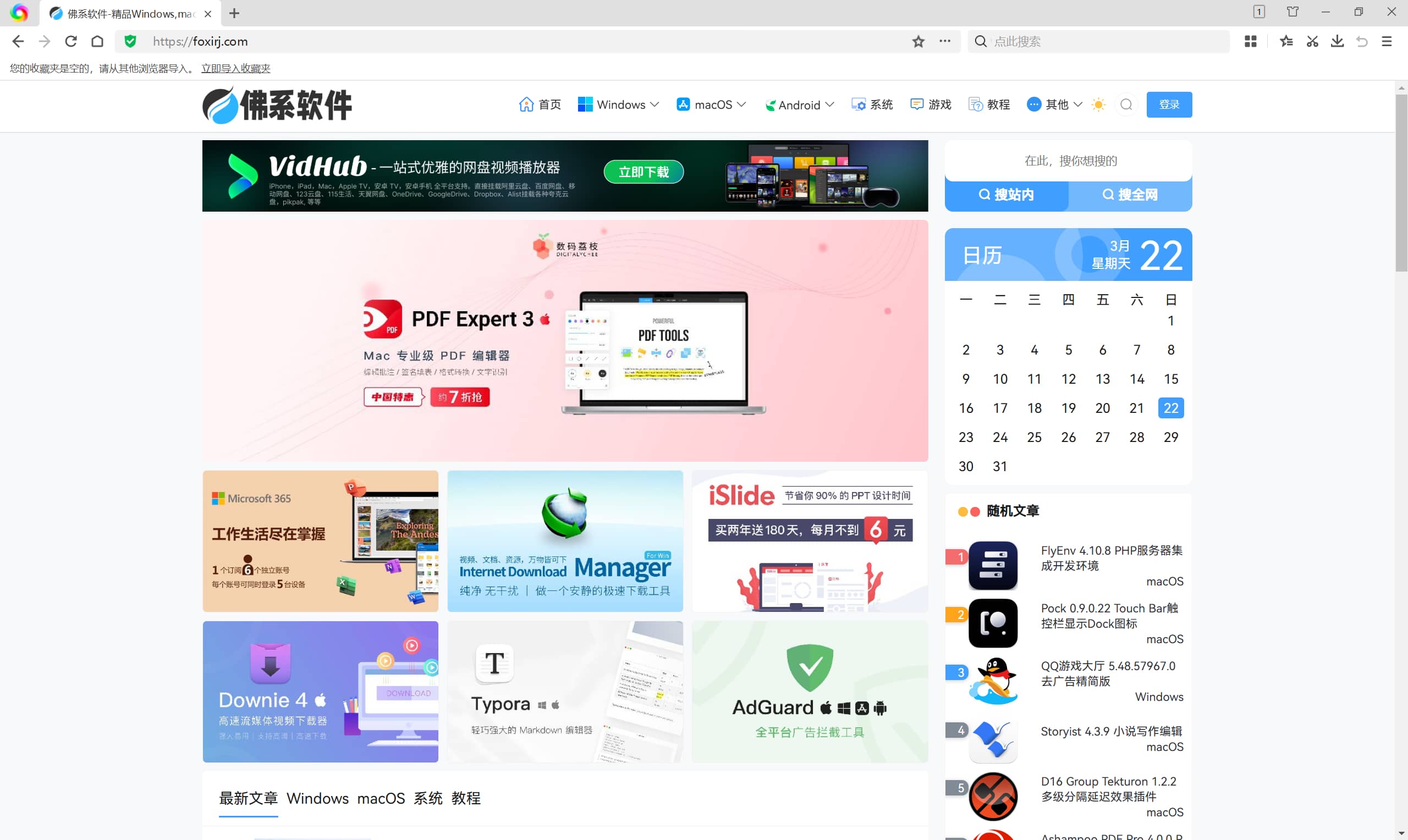Click 立即下载 on the VidHub banner

(643, 172)
